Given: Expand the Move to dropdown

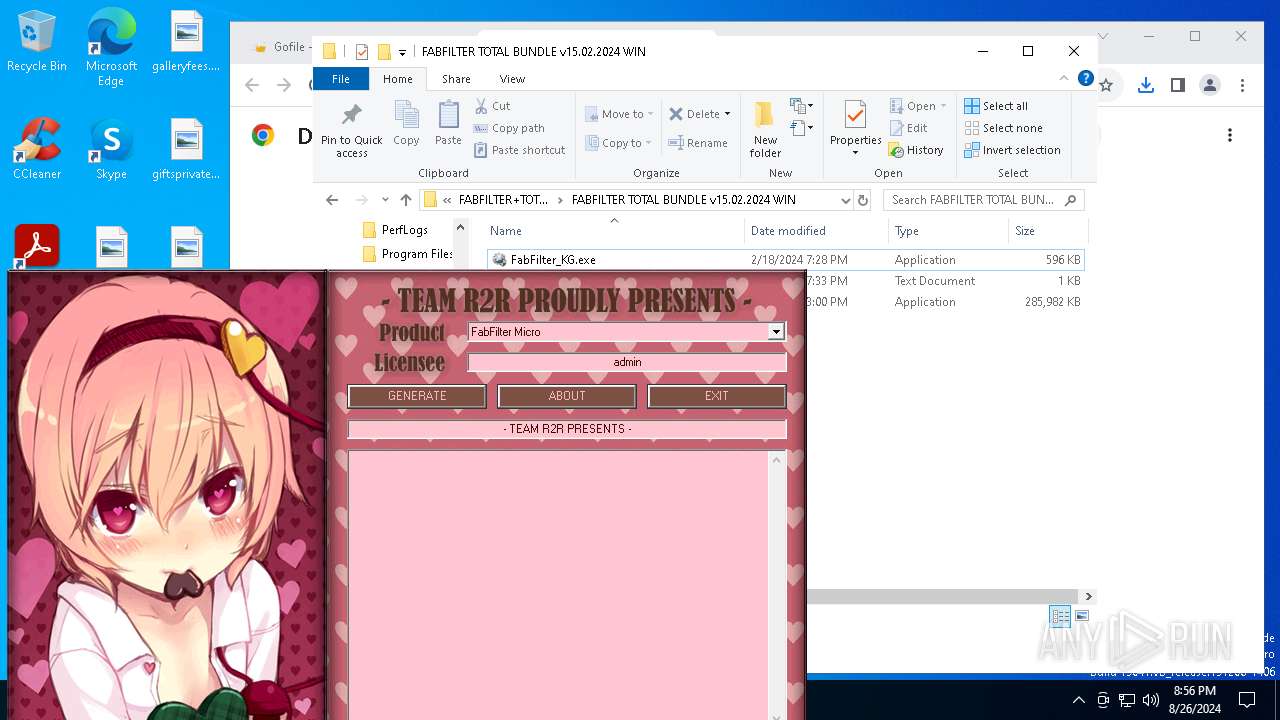Looking at the screenshot, I should coord(650,114).
